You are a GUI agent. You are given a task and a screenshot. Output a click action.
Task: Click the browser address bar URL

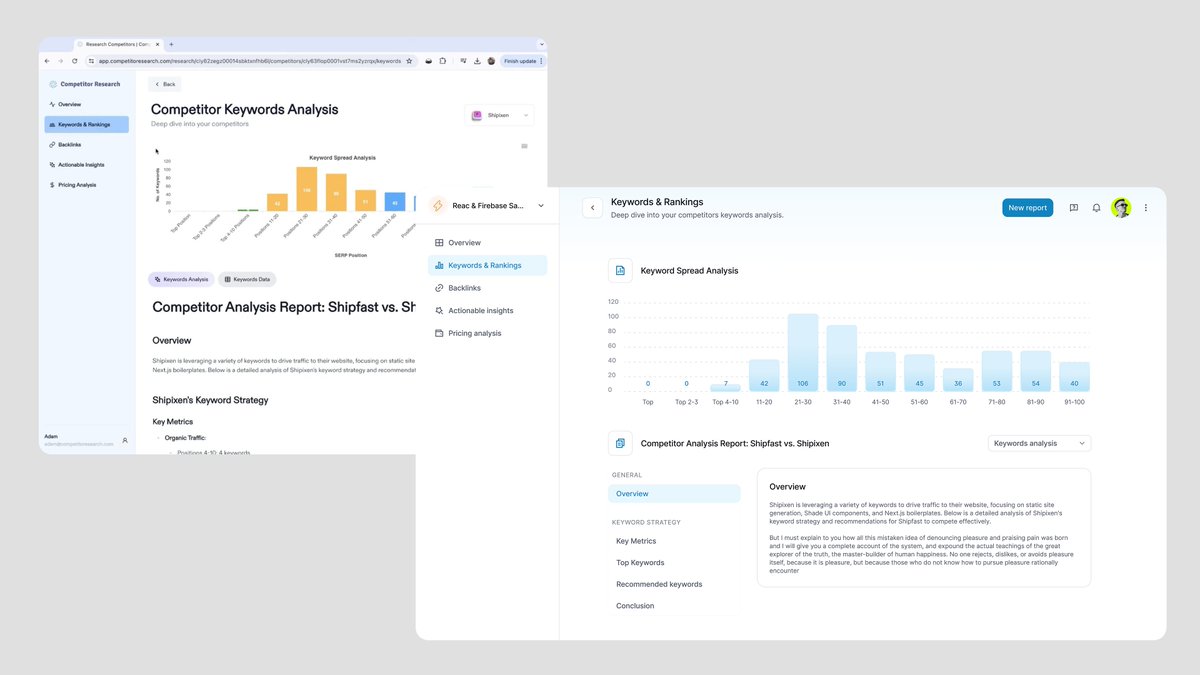point(250,61)
